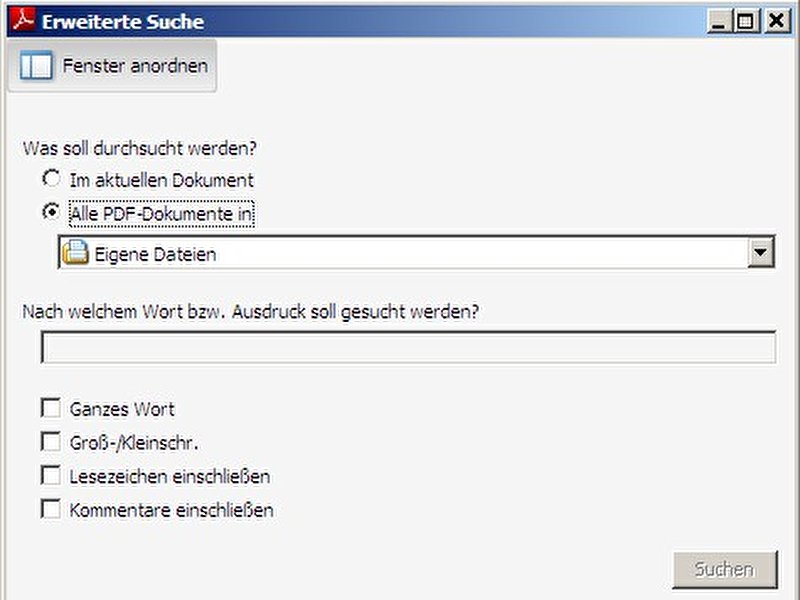This screenshot has width=800, height=600.
Task: Maximize the Erweiterte Suche window
Action: pyautogui.click(x=746, y=21)
